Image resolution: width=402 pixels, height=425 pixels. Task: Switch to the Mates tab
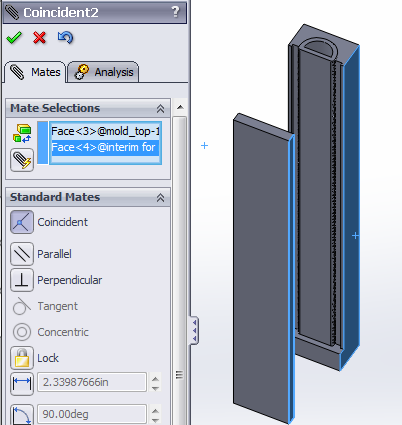tap(35, 72)
